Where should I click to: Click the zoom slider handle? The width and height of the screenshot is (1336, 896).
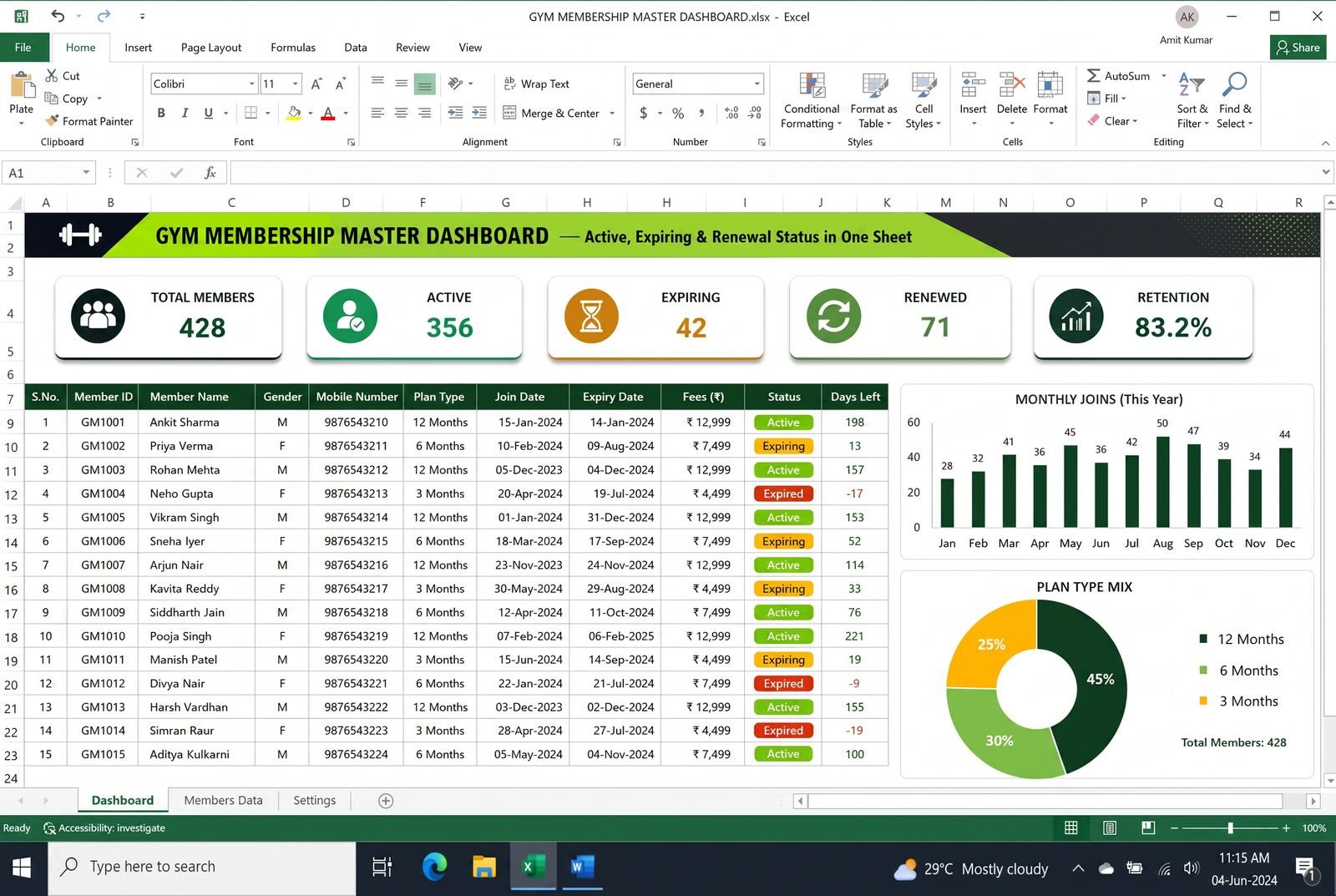(1230, 828)
